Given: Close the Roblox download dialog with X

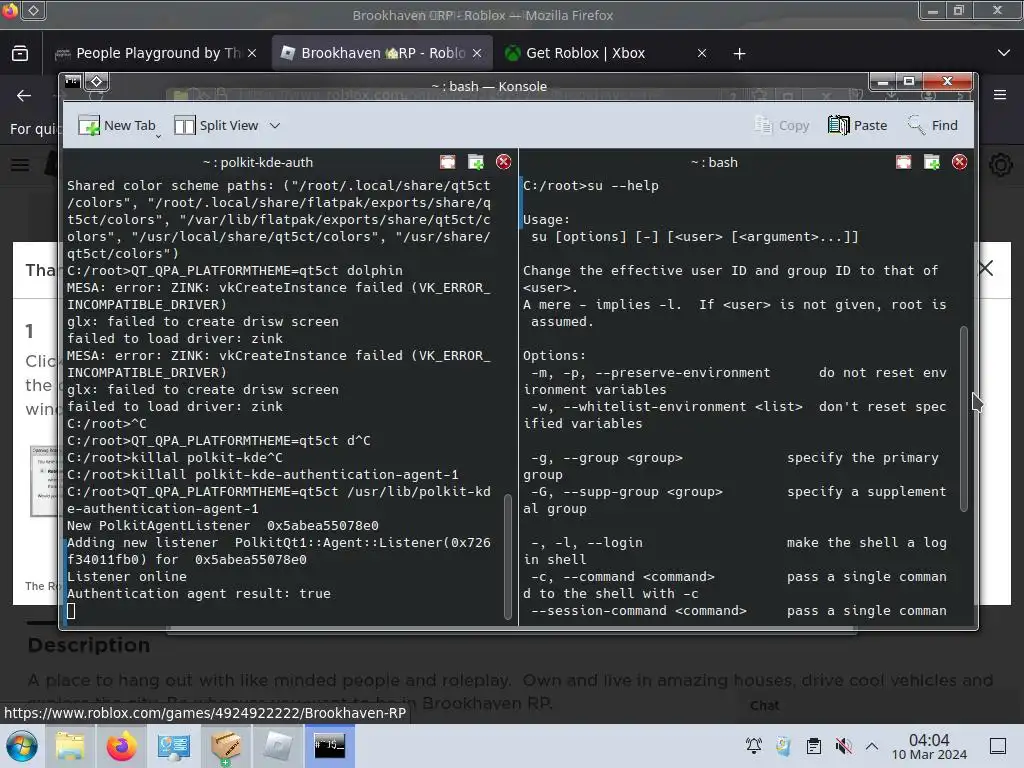Looking at the screenshot, I should tap(986, 268).
